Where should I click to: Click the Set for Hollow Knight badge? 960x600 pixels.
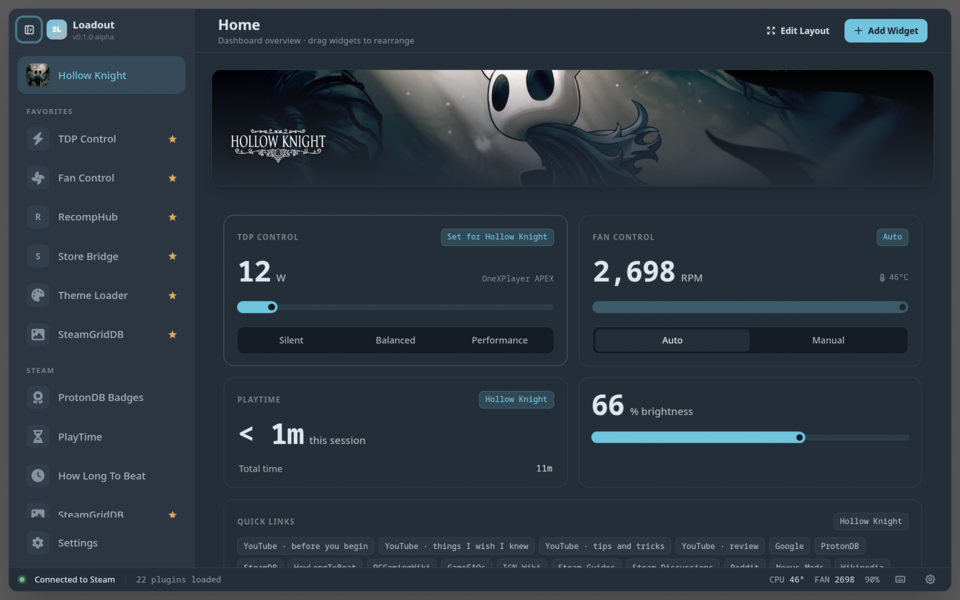497,237
